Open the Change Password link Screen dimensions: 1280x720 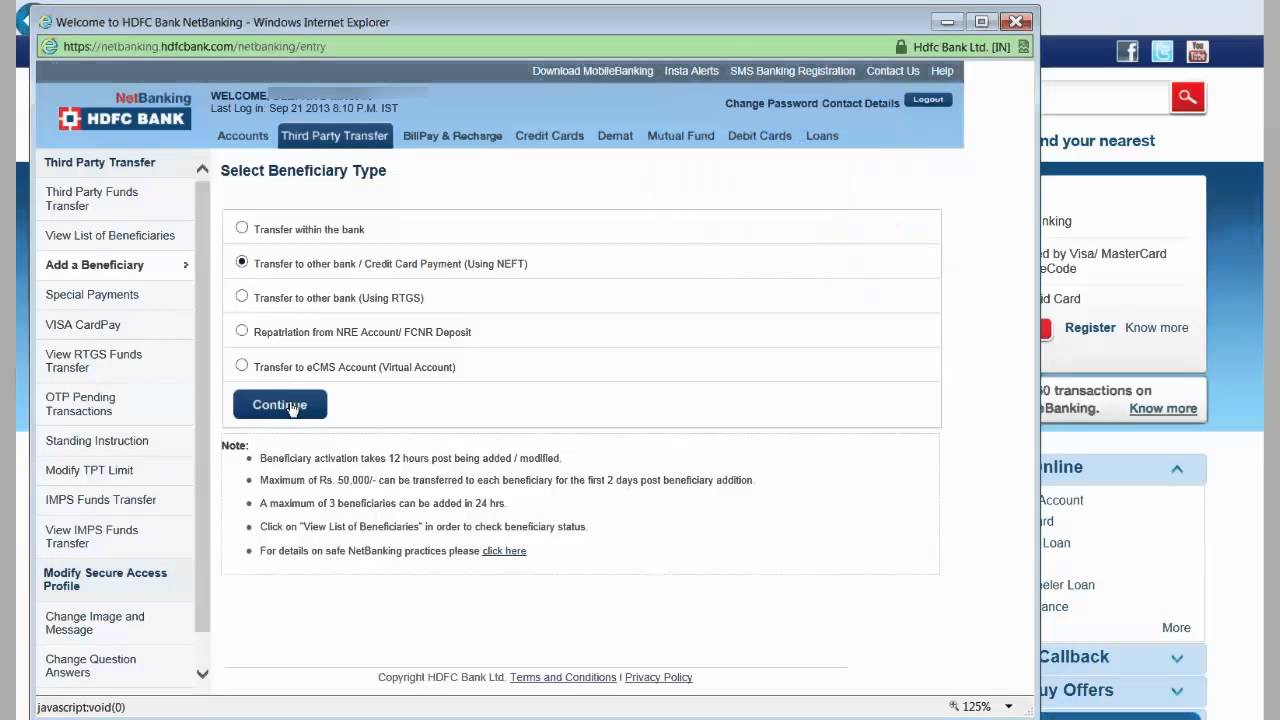(771, 103)
